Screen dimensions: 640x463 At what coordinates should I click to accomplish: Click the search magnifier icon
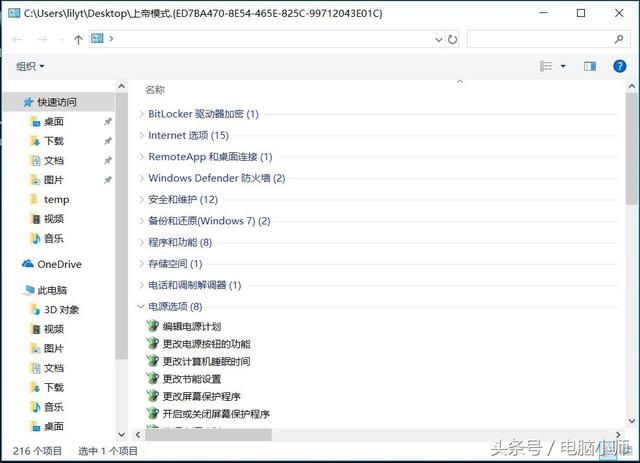pyautogui.click(x=619, y=39)
